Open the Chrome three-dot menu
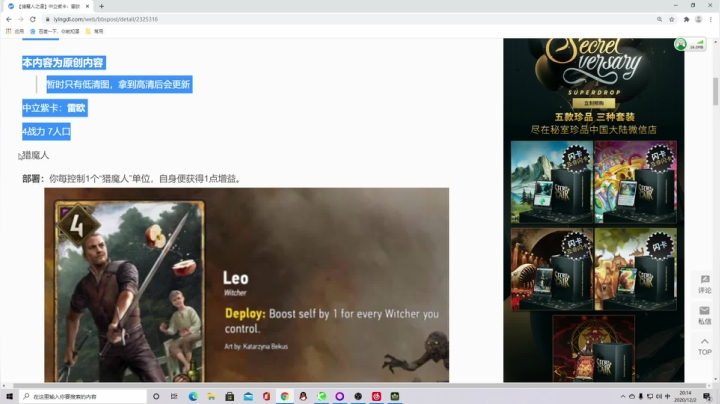Image resolution: width=720 pixels, height=404 pixels. tap(711, 19)
